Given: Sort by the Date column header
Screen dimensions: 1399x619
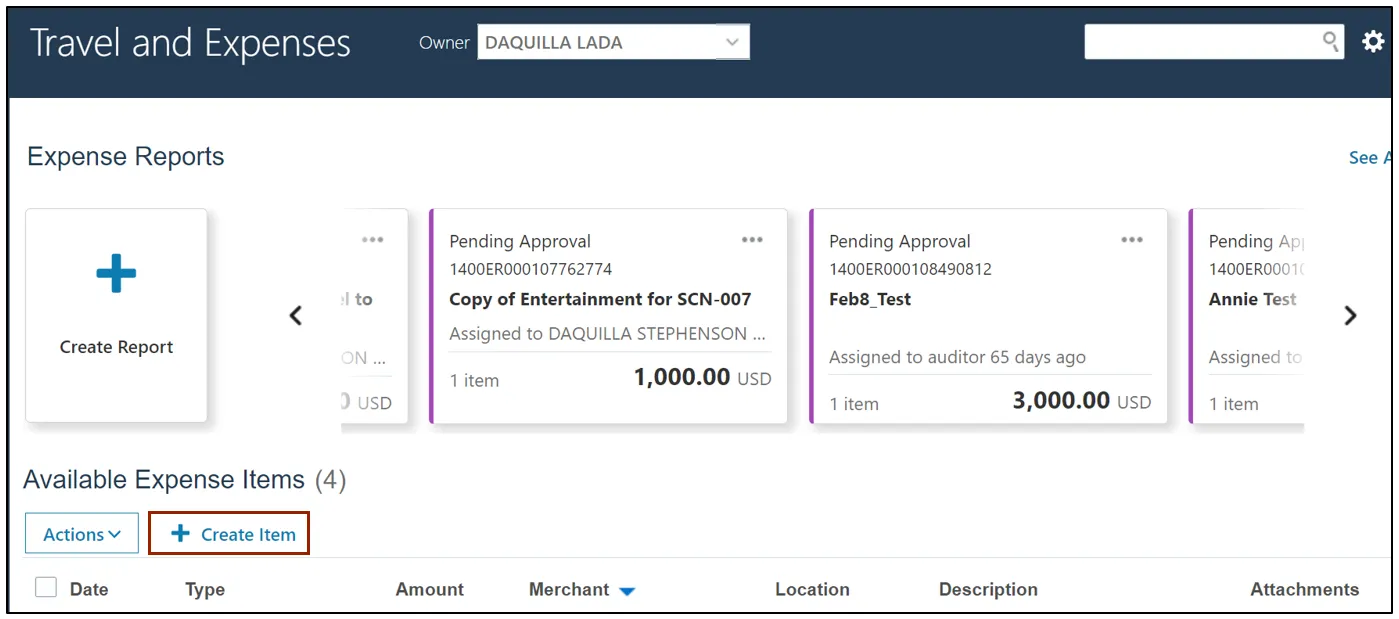Looking at the screenshot, I should click(x=89, y=589).
